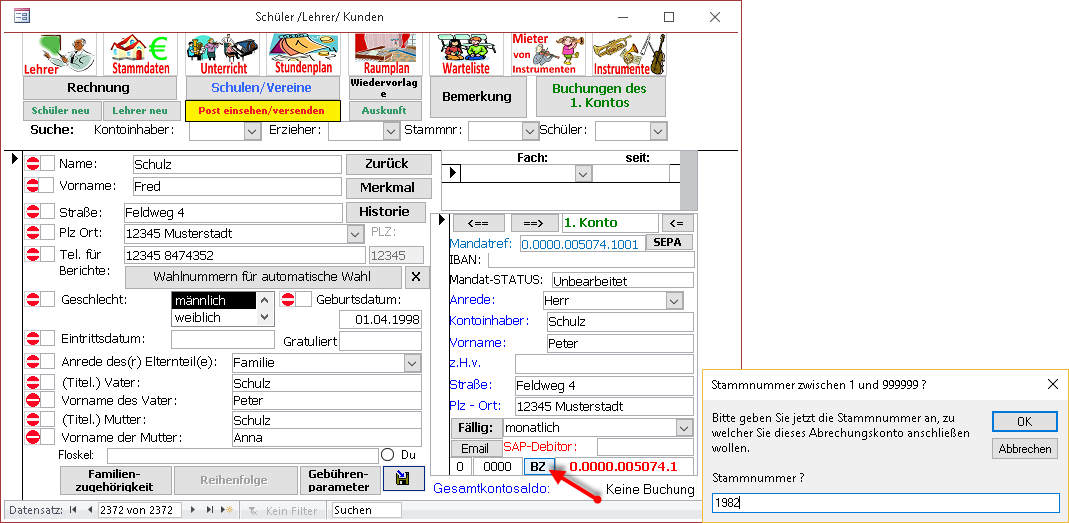1069x523 pixels.
Task: Expand the Fällig monatlich dropdown
Action: tap(683, 428)
